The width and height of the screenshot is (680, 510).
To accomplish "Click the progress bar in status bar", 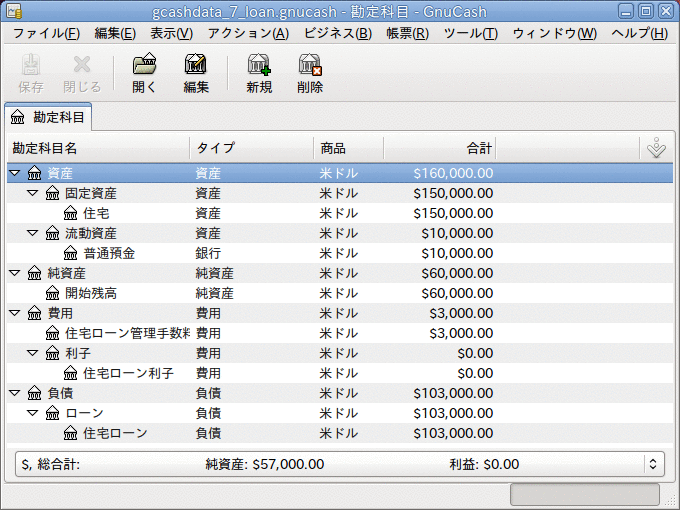I will (x=584, y=495).
